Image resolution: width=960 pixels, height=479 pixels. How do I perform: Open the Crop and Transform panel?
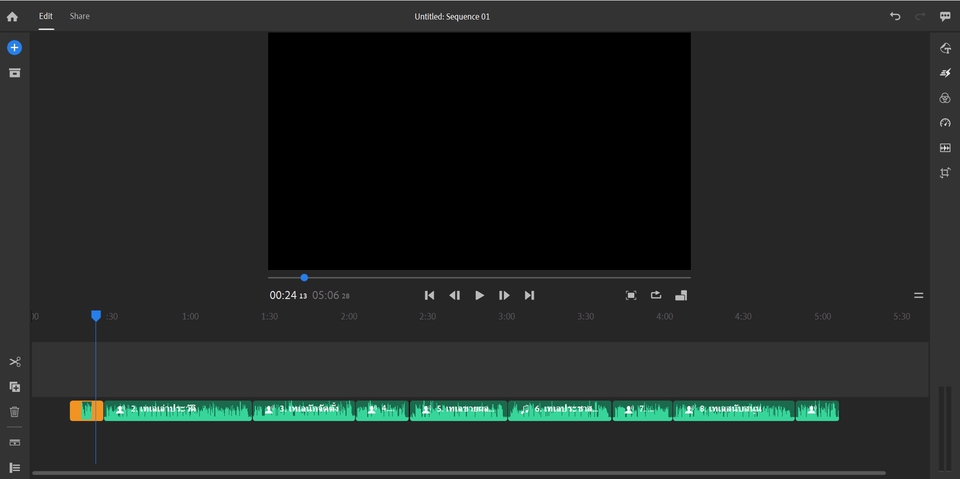click(945, 173)
